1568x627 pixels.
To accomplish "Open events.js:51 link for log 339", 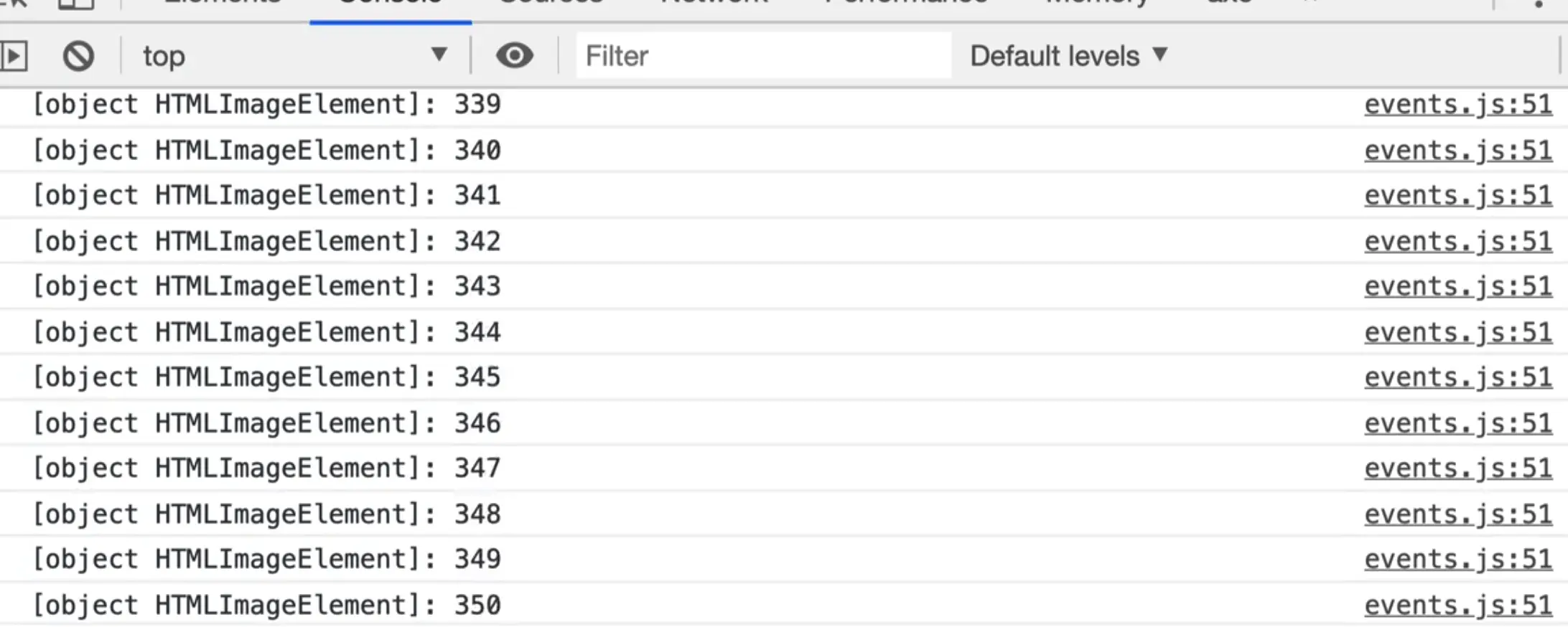I will click(1457, 105).
